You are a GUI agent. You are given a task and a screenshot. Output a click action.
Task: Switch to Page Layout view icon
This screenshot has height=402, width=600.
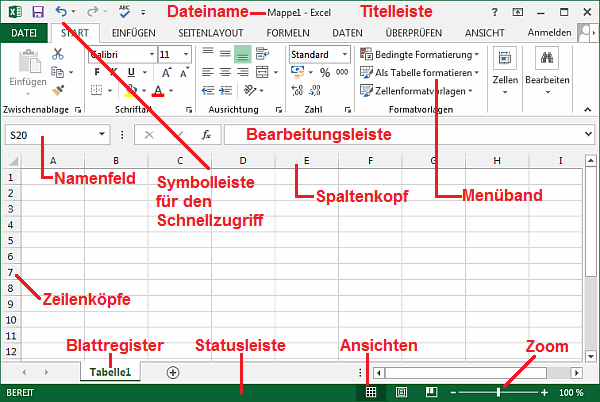(x=401, y=392)
